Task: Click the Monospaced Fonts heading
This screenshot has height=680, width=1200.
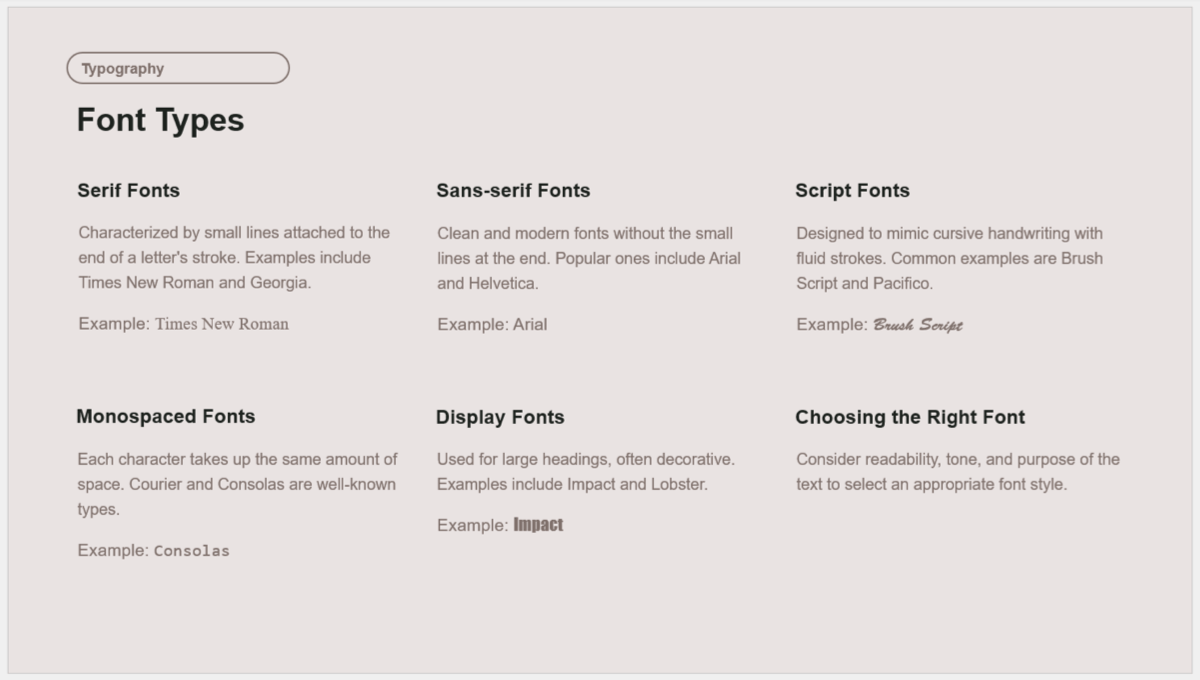Action: pyautogui.click(x=165, y=416)
